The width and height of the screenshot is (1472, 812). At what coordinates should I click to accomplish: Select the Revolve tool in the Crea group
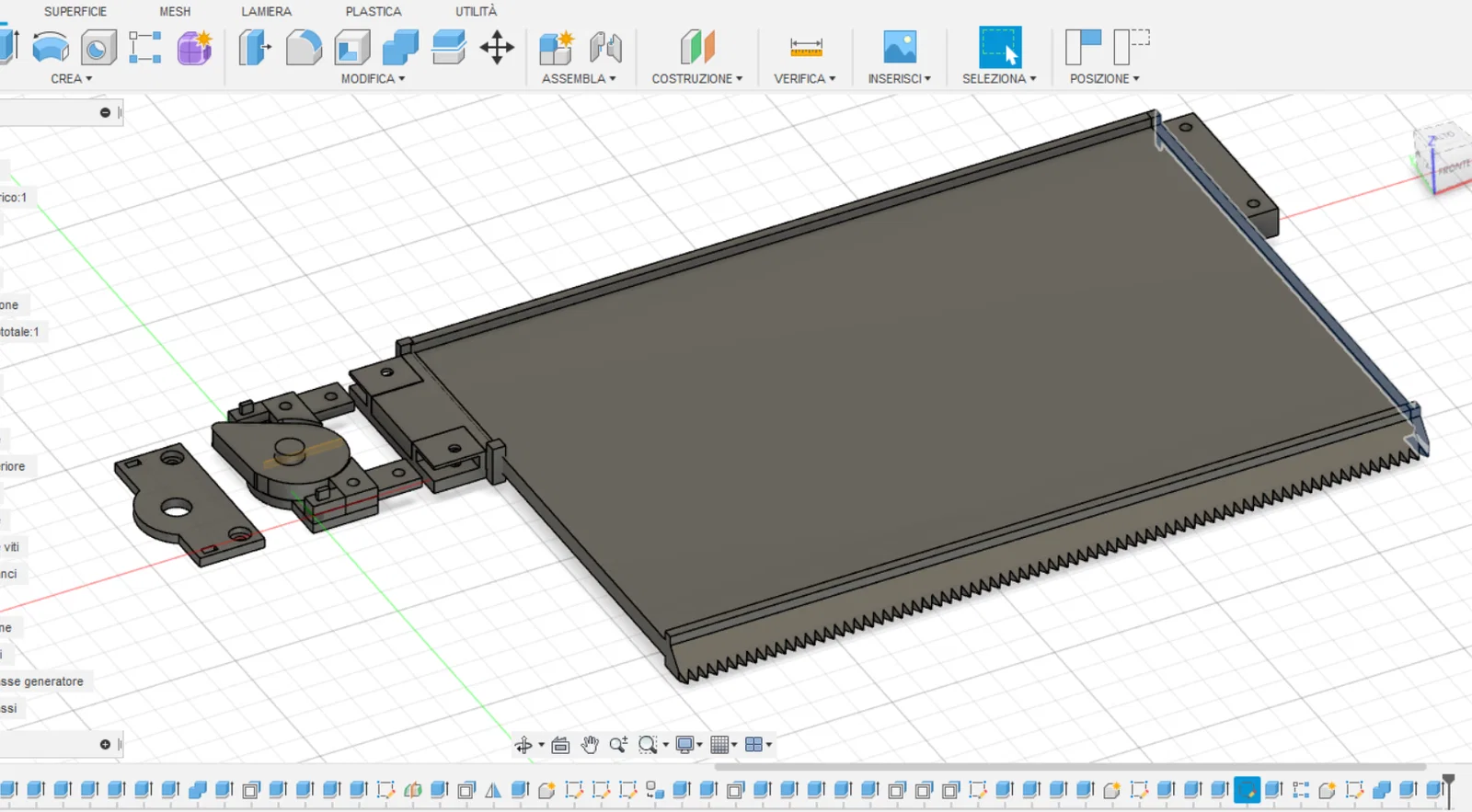point(51,47)
